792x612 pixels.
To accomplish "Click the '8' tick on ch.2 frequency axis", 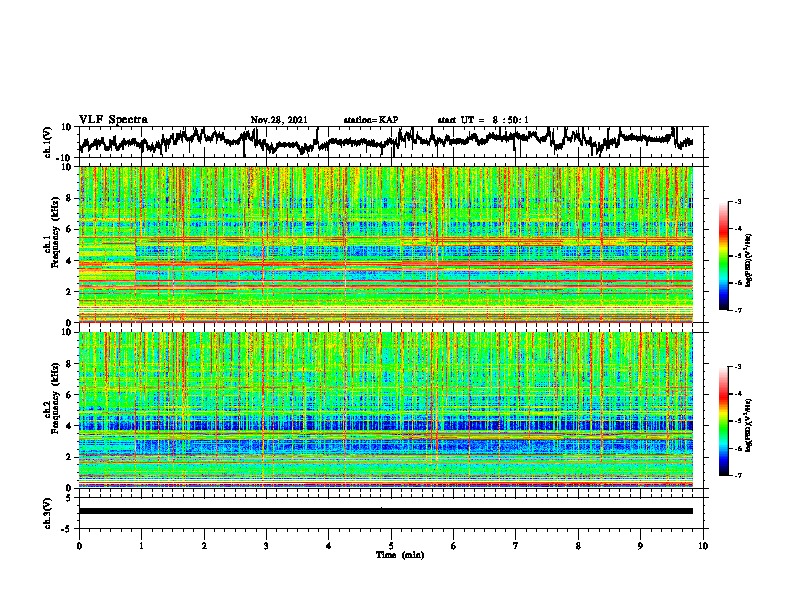I will (70, 364).
